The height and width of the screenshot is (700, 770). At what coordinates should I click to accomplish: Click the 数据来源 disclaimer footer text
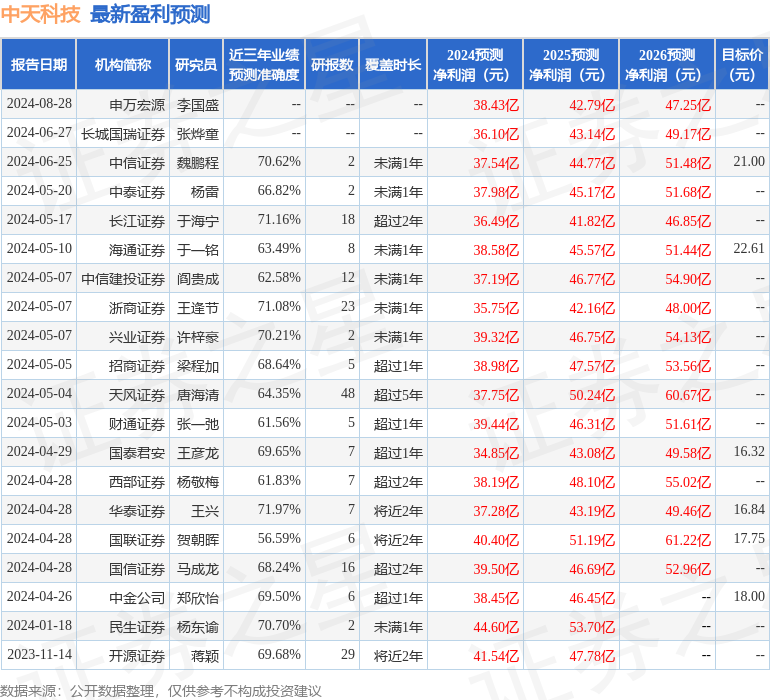pyautogui.click(x=161, y=691)
